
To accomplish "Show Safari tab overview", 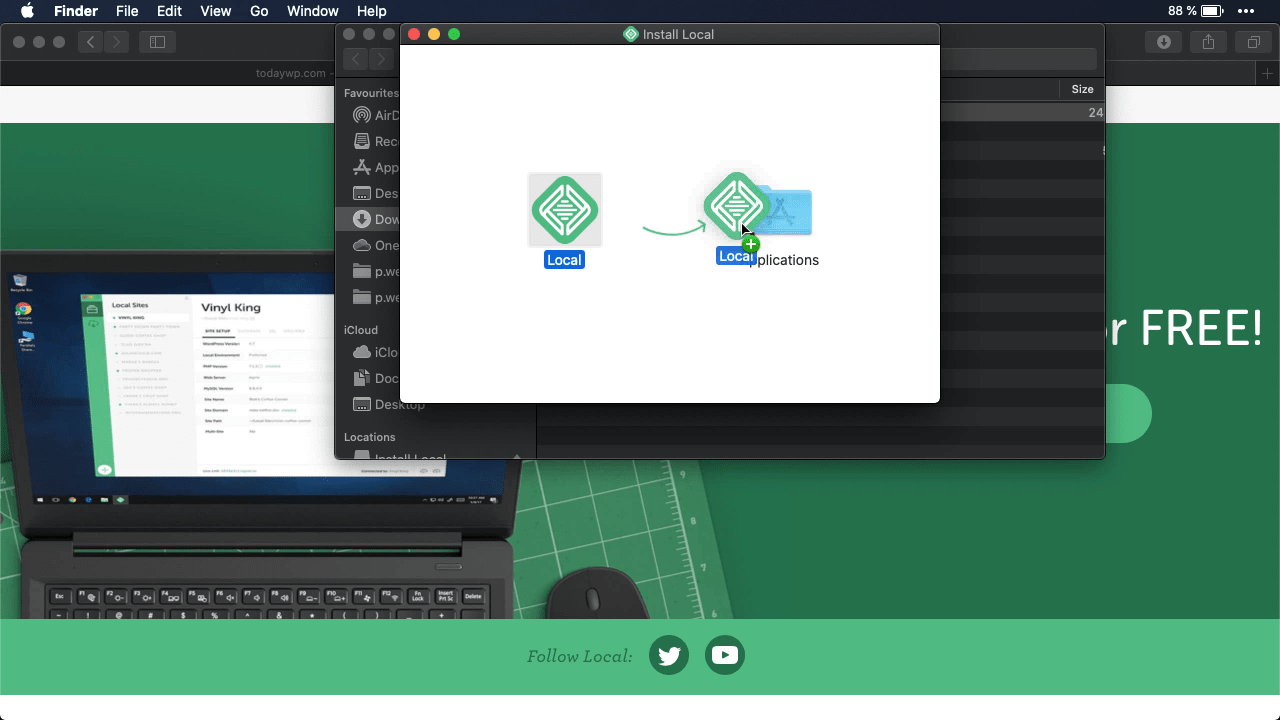I will tap(1253, 42).
